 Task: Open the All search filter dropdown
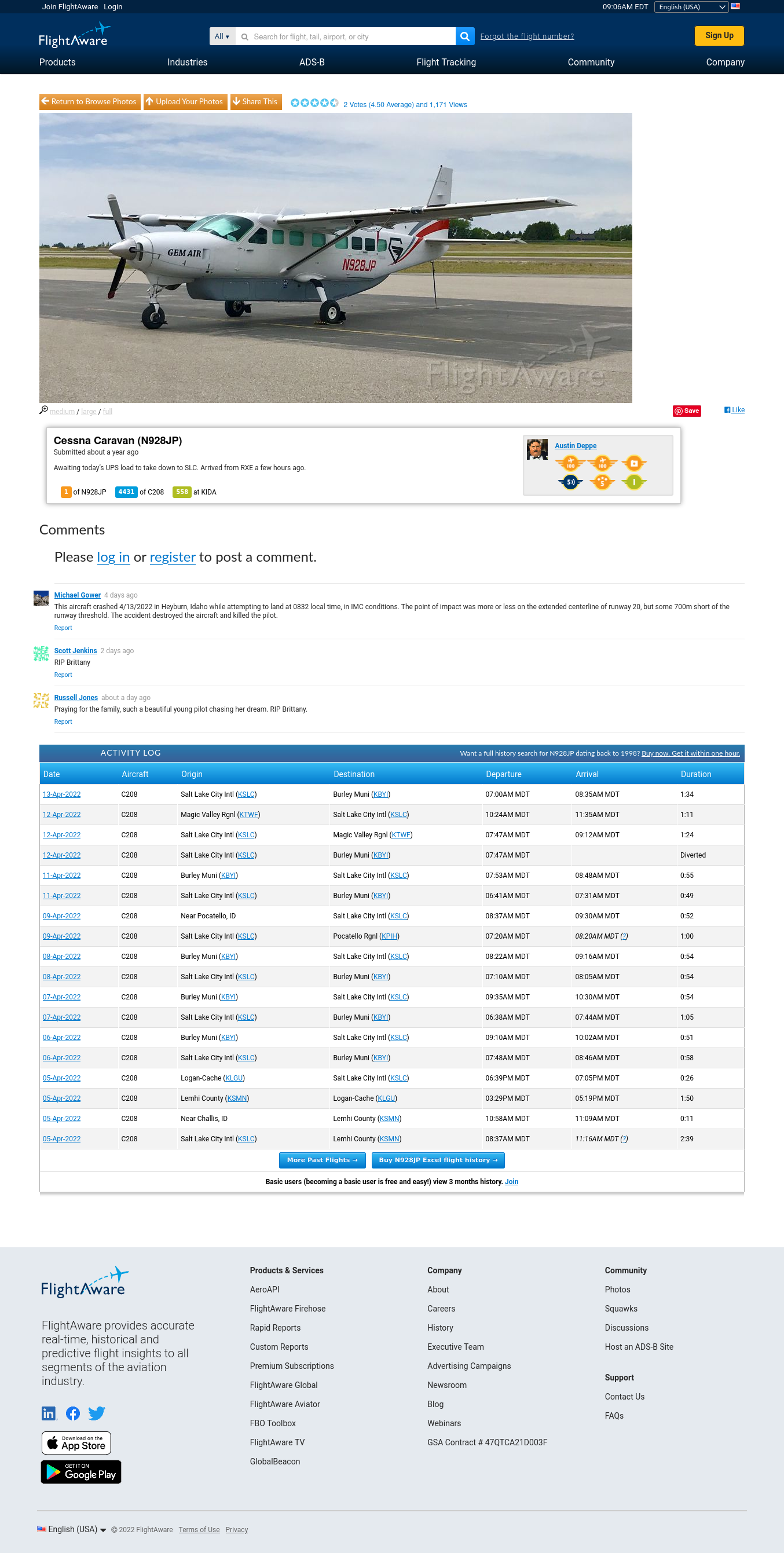tap(222, 36)
